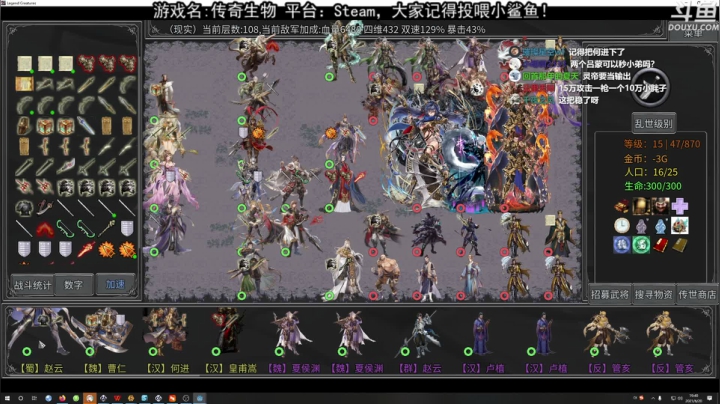Open the yellow book icon
The height and width of the screenshot is (404, 720).
(x=680, y=245)
